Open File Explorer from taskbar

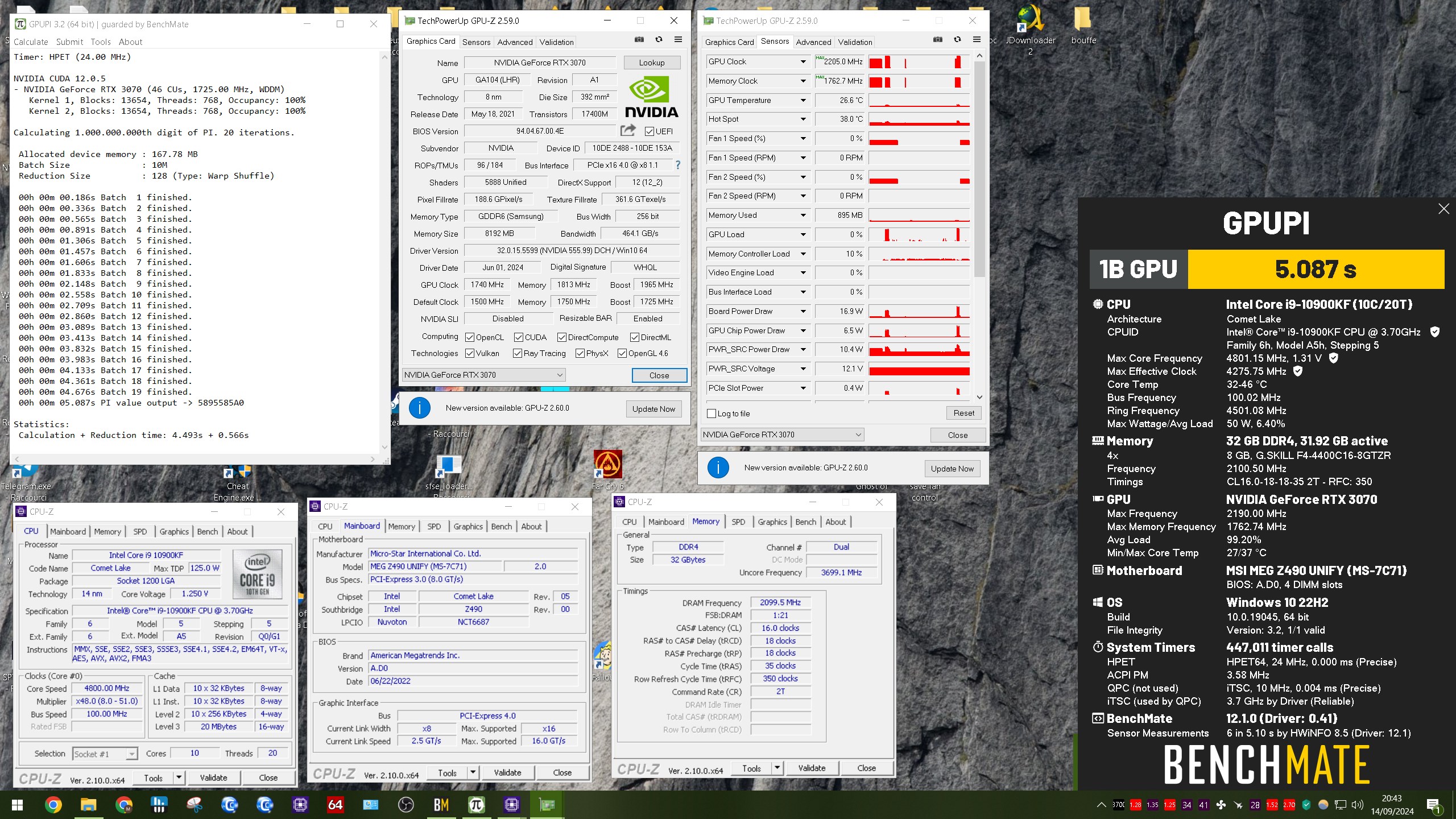coord(88,805)
